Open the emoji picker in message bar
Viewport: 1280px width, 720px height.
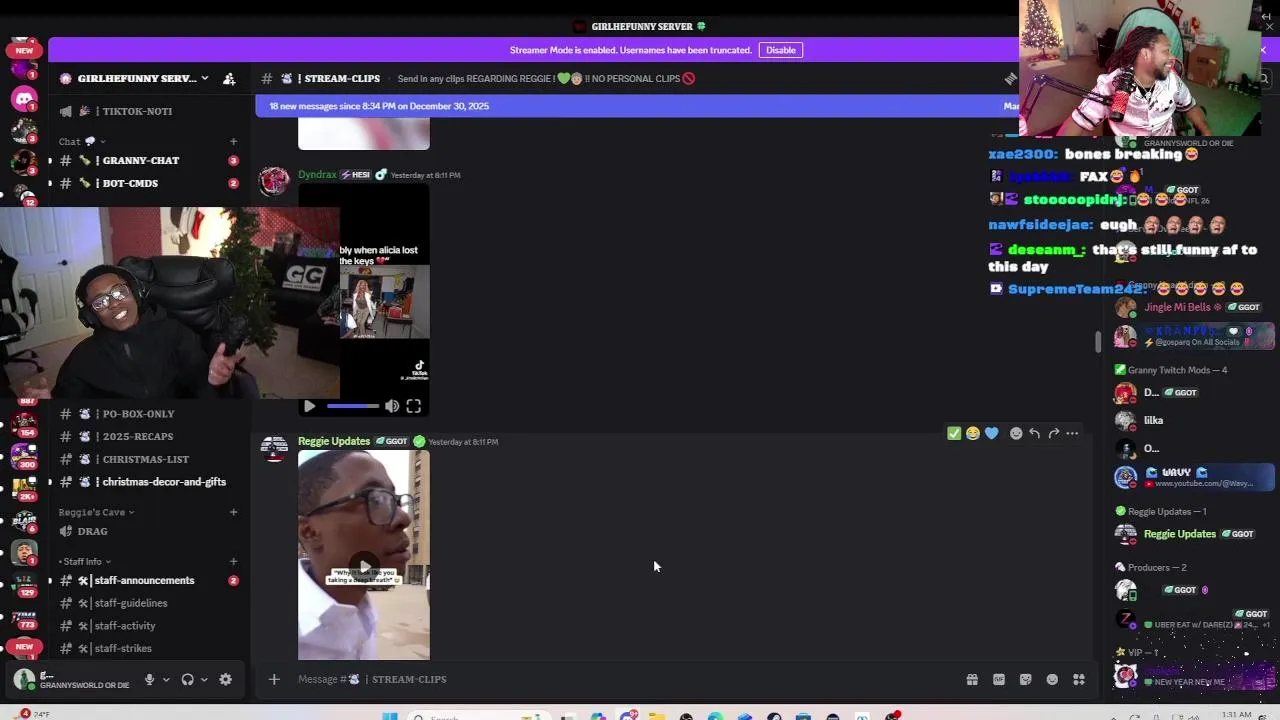point(1052,679)
